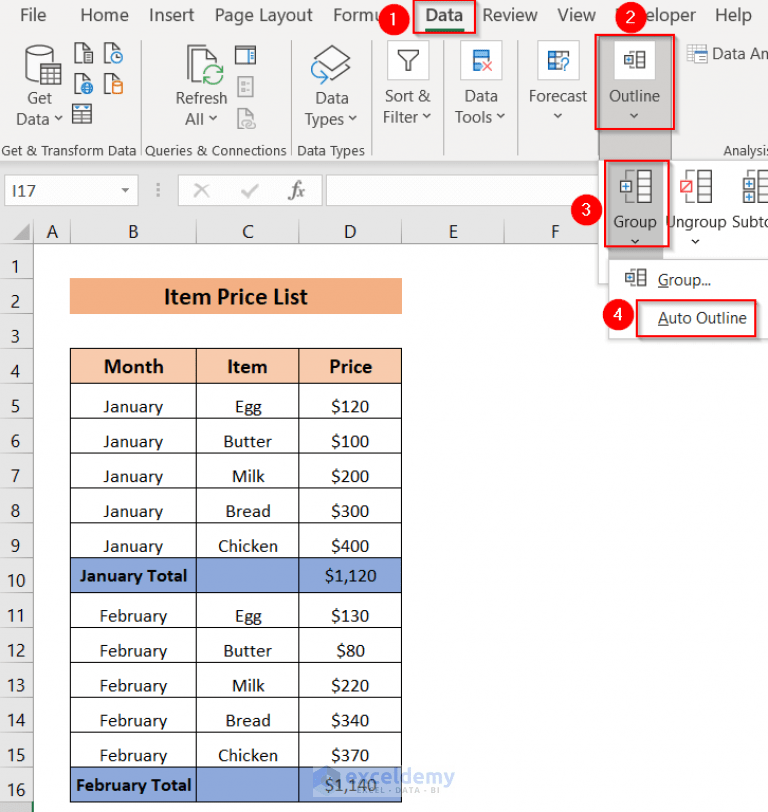Image resolution: width=768 pixels, height=812 pixels.
Task: Click the Item Price List title cell
Action: pos(236,296)
